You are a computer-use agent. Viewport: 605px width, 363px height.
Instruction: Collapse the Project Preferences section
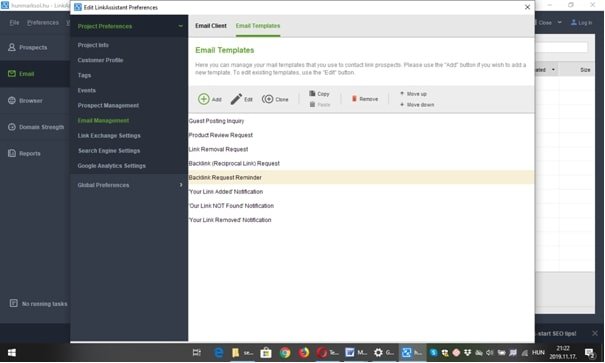(180, 26)
